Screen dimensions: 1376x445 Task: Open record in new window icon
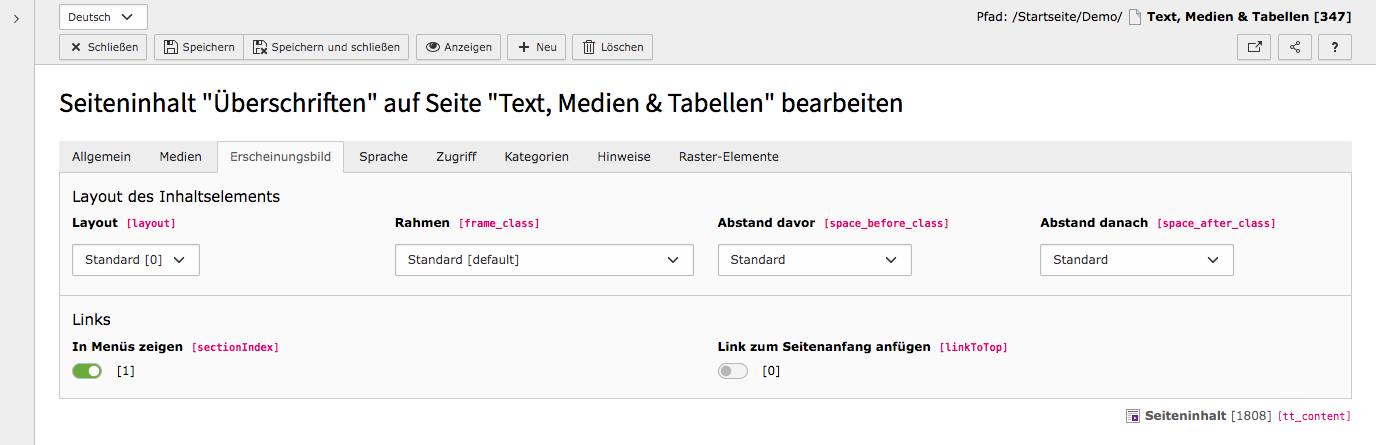tap(1255, 47)
